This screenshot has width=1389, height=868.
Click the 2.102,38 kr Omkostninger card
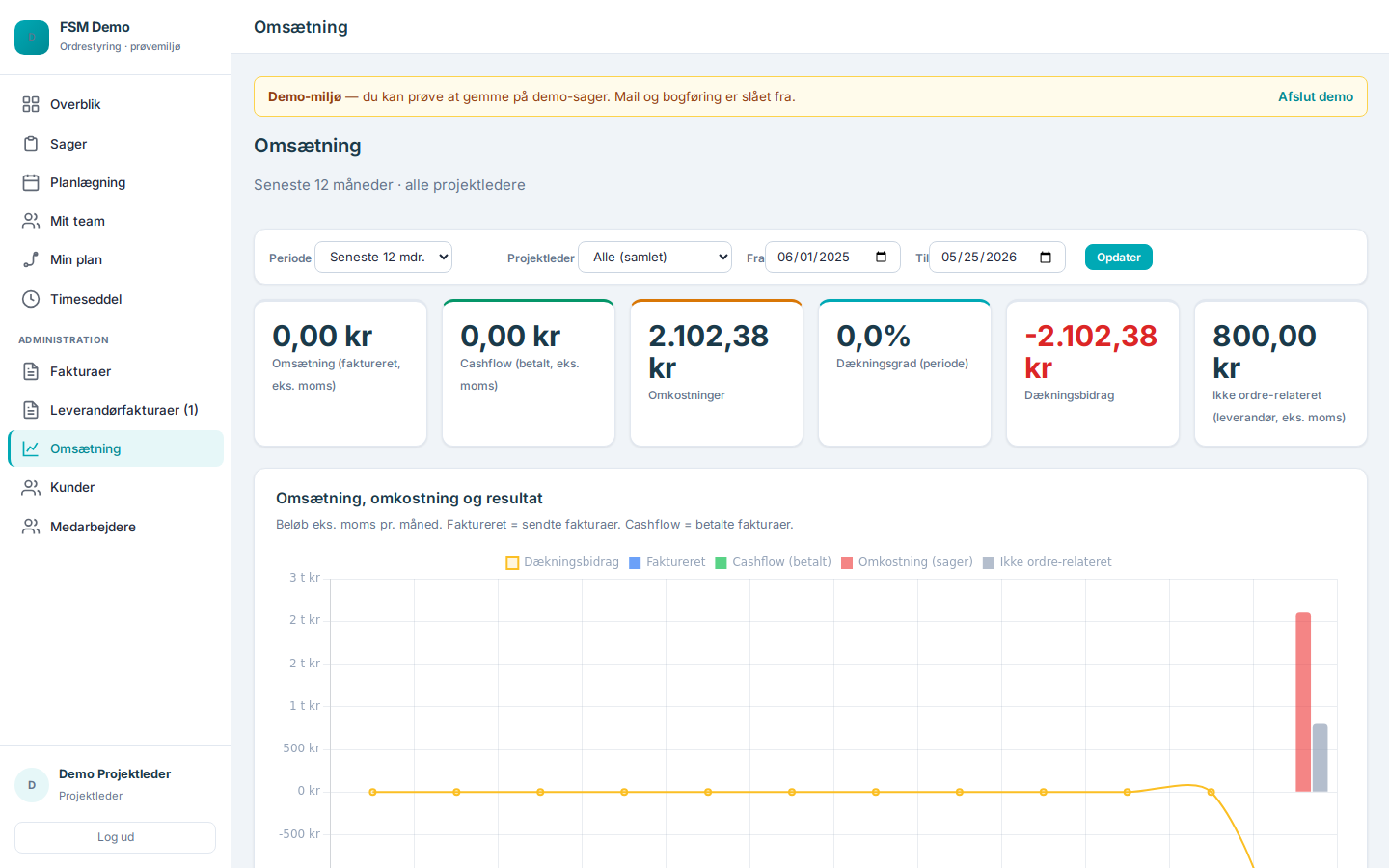pos(717,373)
